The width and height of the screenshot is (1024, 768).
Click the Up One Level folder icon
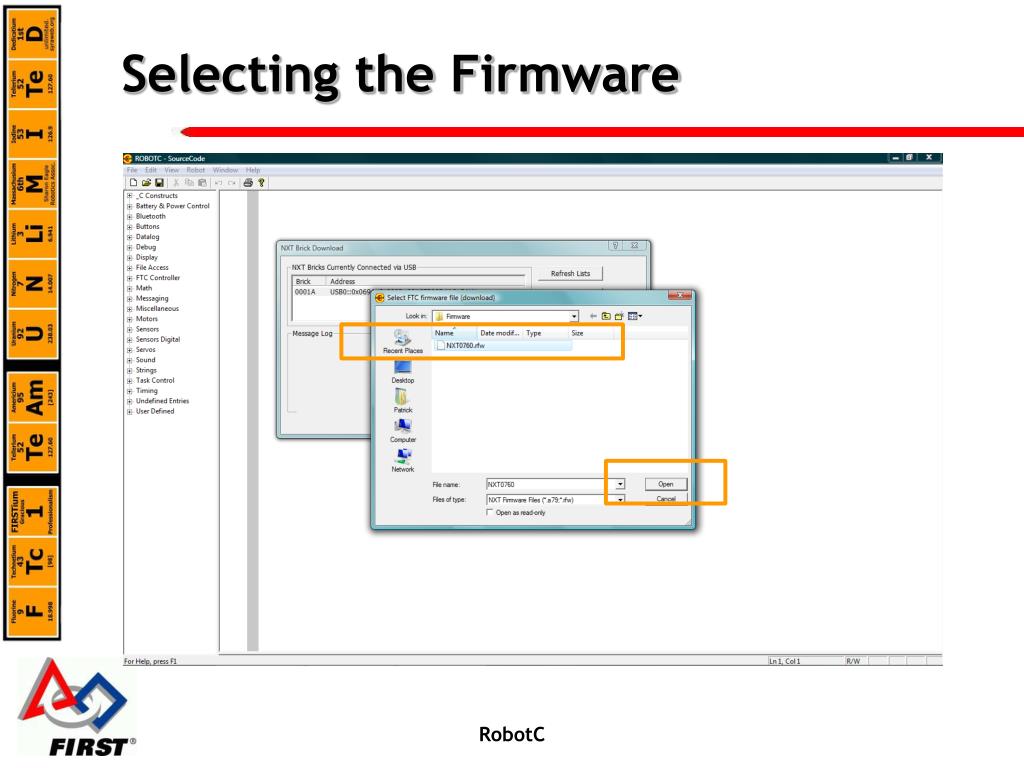(606, 316)
